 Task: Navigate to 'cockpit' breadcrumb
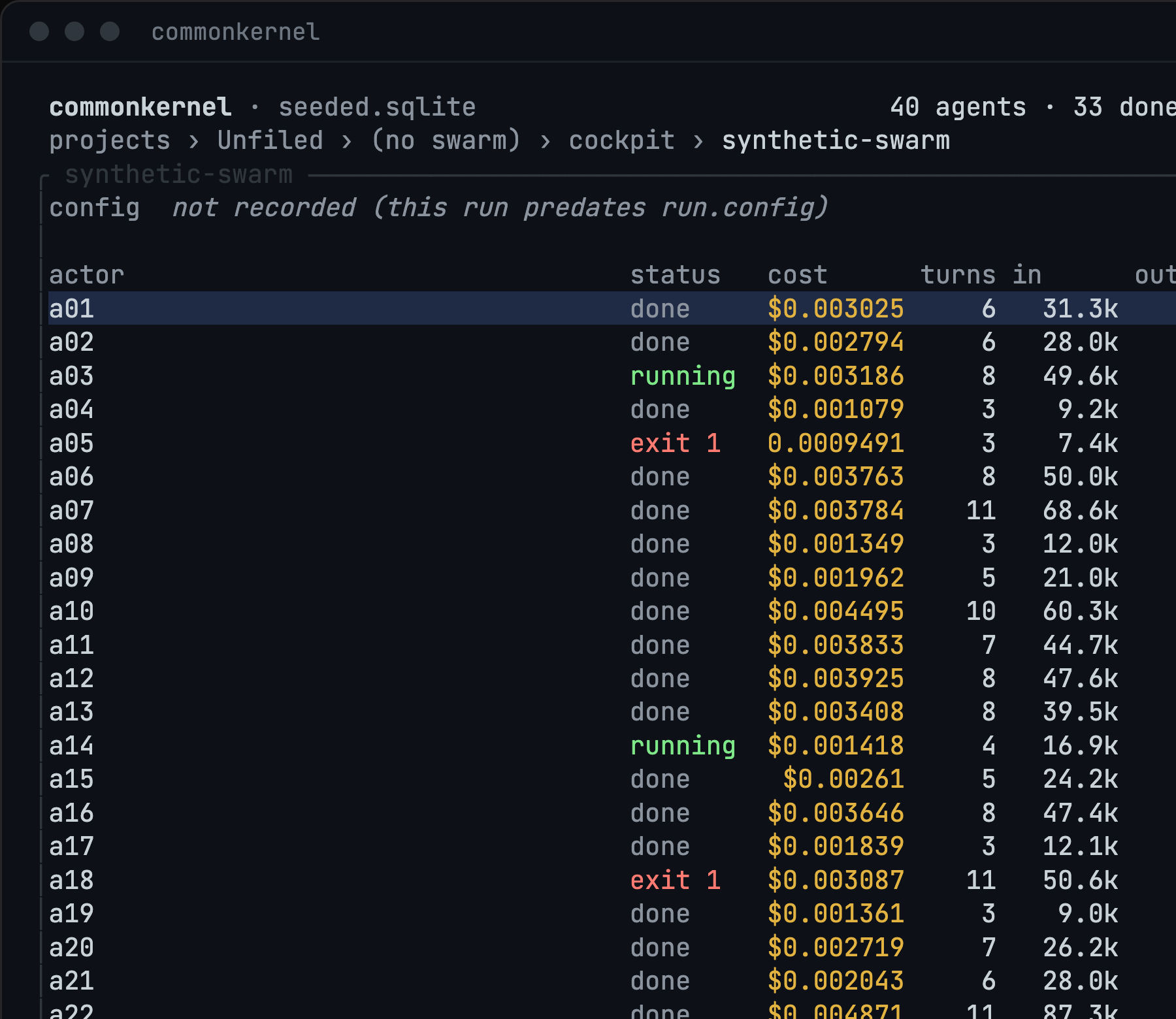click(621, 140)
